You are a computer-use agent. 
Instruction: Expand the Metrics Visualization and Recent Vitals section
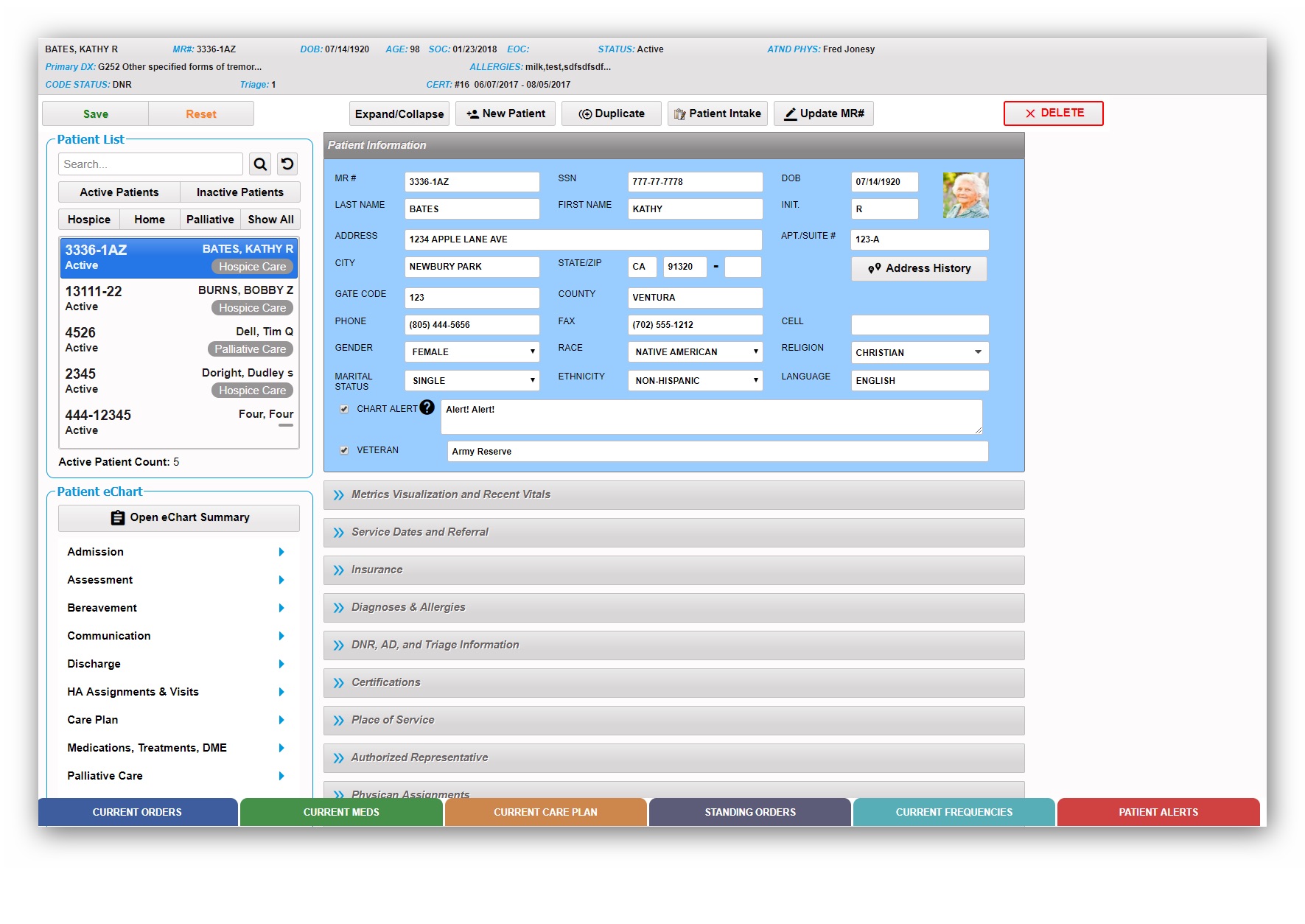(674, 495)
